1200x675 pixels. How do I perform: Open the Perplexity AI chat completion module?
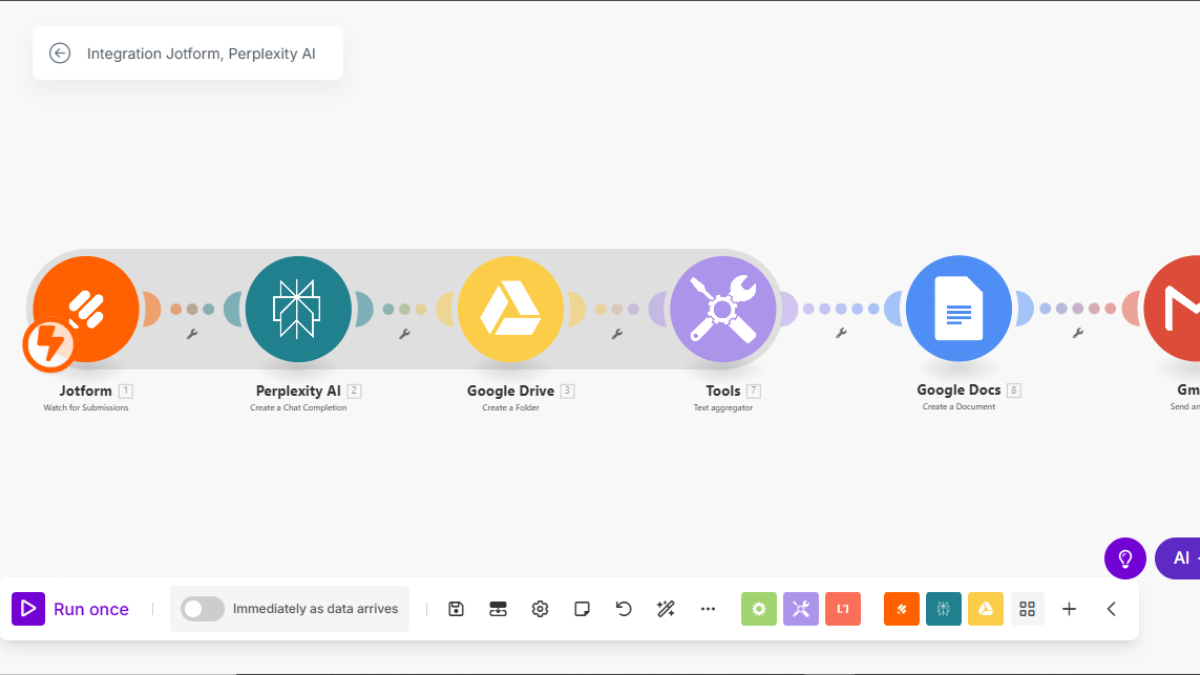tap(298, 309)
